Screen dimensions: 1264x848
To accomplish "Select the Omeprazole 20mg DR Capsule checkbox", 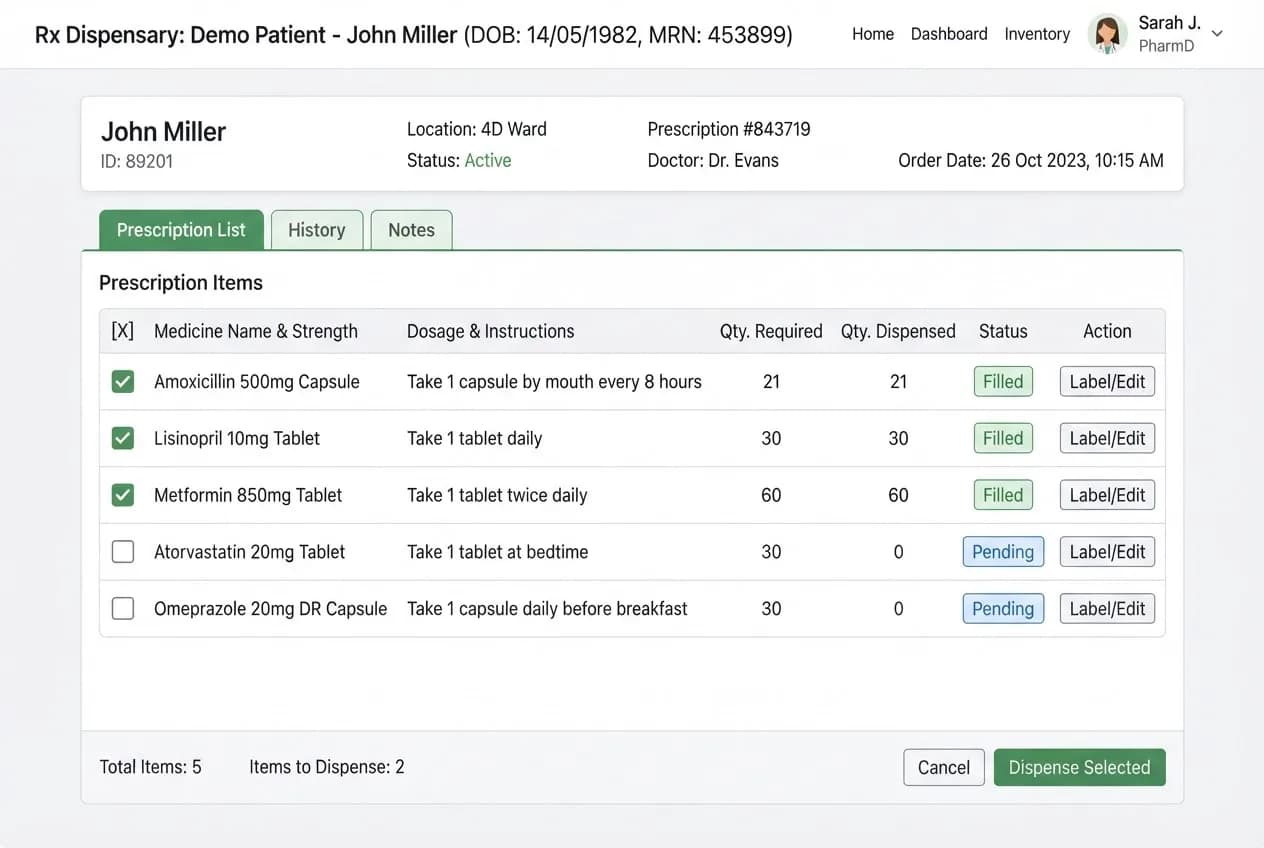I will 123,608.
